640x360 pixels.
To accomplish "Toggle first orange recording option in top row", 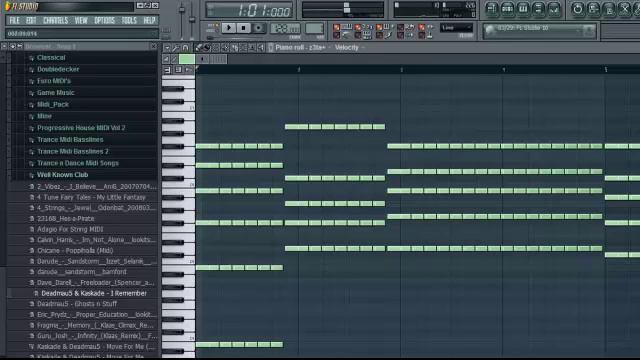I will 336,27.
